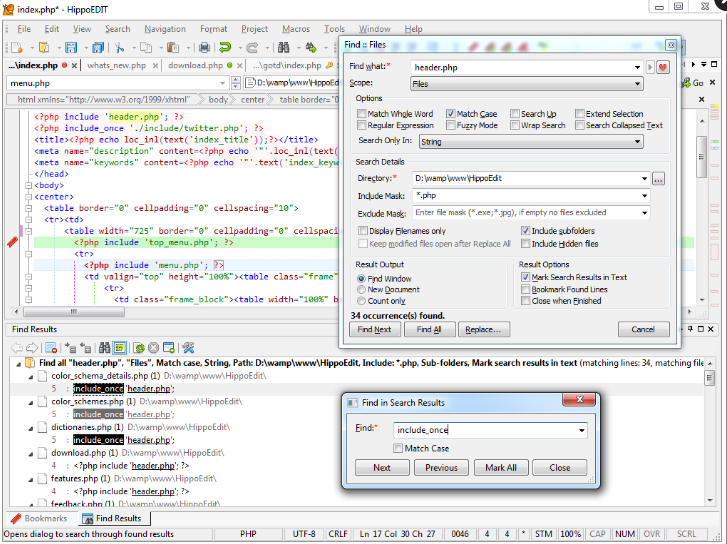Undo with the green arrow toolbar icon

pyautogui.click(x=225, y=48)
